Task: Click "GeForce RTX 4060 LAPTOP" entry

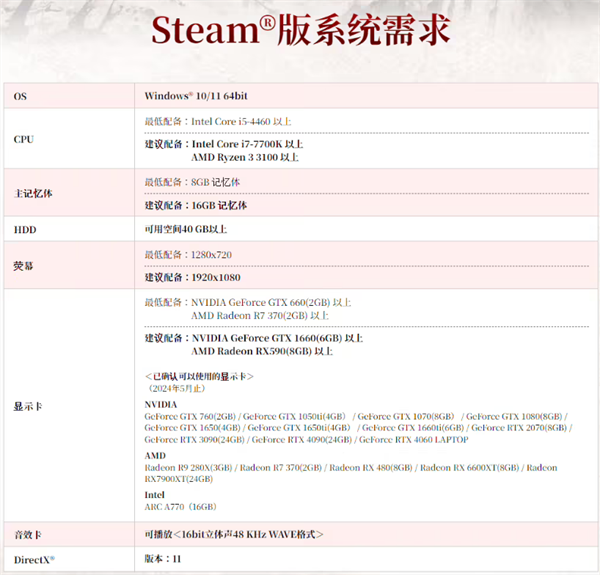Action: pyautogui.click(x=414, y=440)
